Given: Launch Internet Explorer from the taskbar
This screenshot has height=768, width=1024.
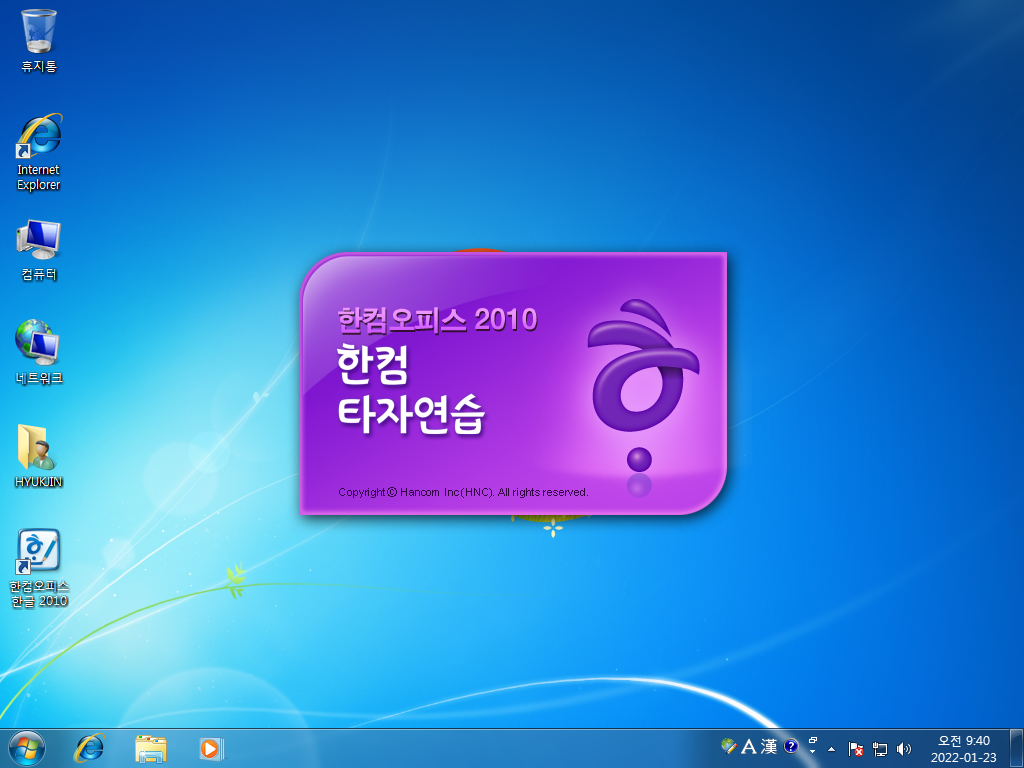Looking at the screenshot, I should (89, 748).
